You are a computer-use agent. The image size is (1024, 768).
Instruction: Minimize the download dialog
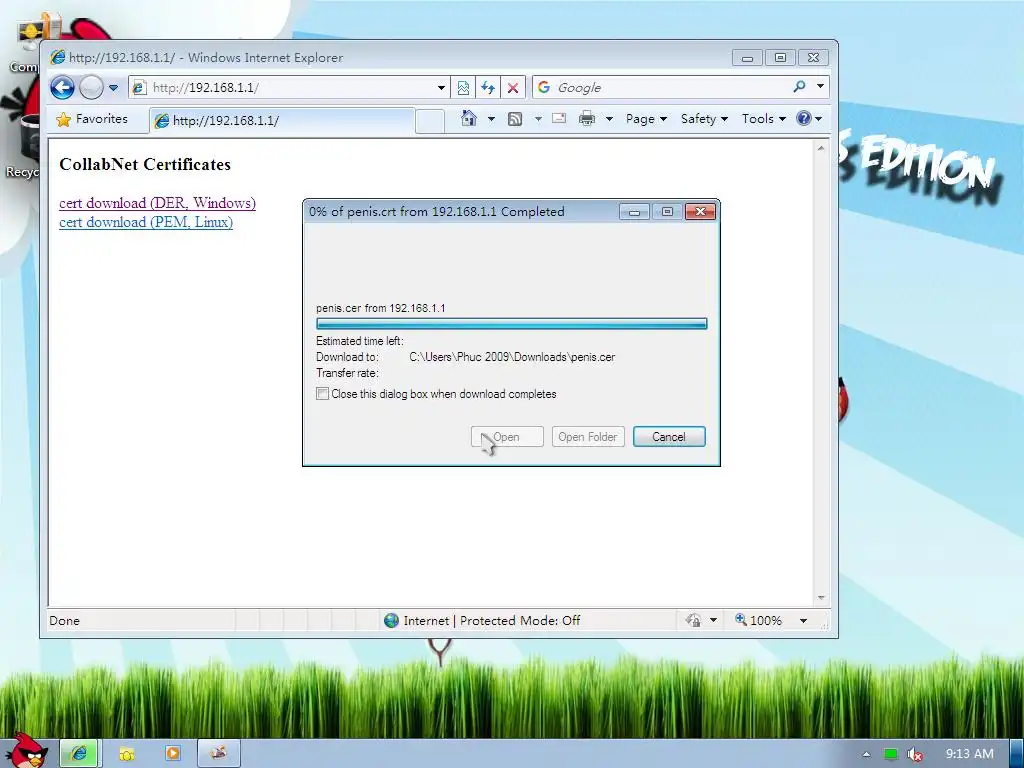tap(634, 212)
